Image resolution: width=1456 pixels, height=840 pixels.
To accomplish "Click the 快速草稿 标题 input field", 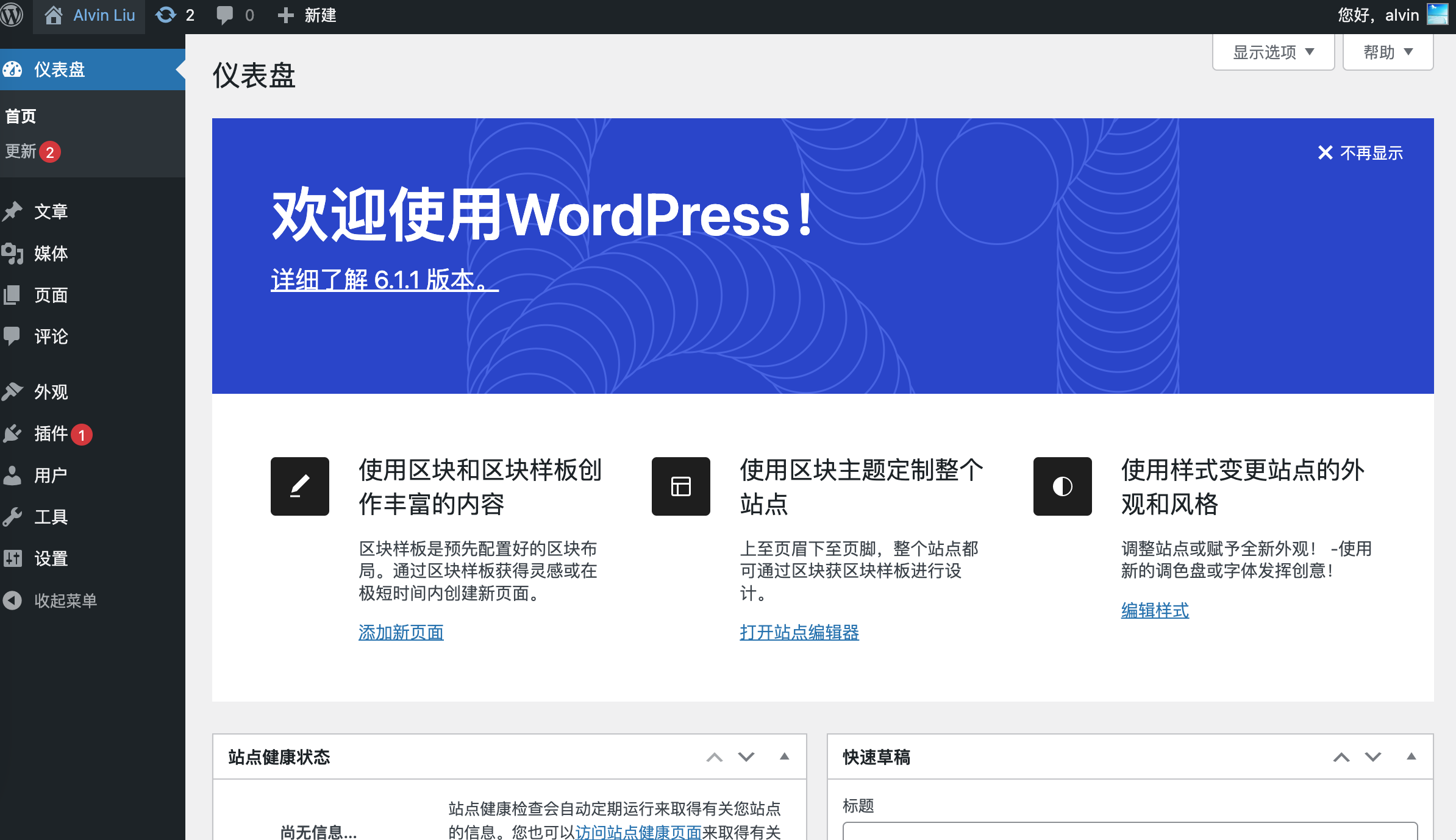I will click(1130, 831).
